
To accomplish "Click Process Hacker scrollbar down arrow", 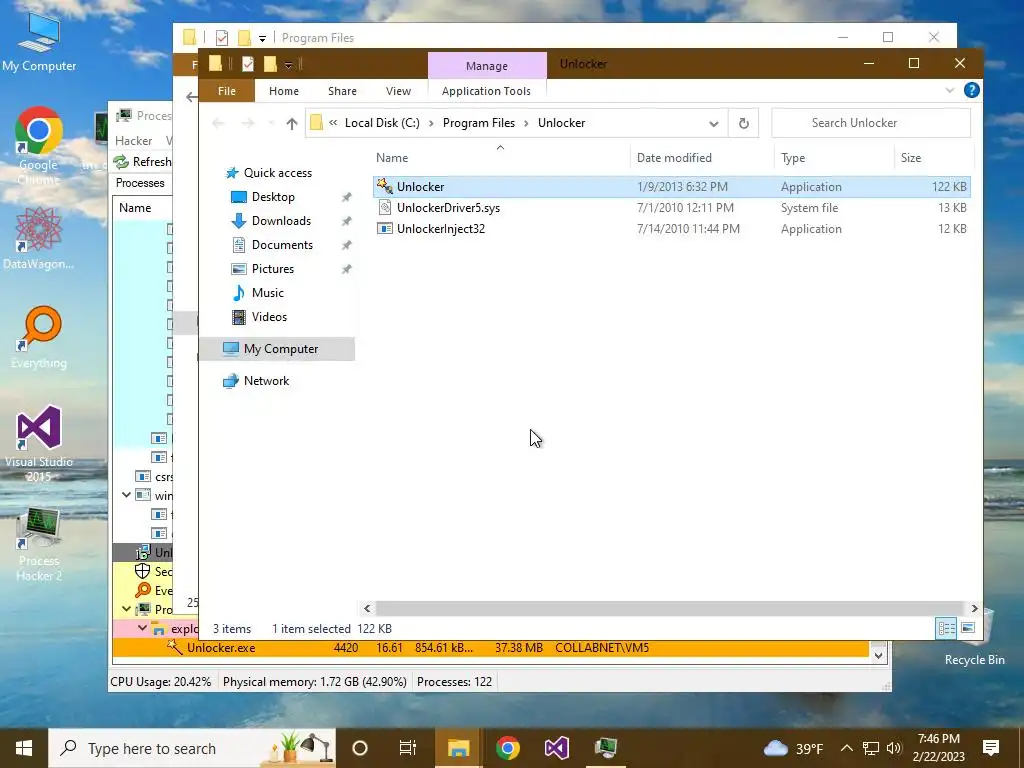I will [x=878, y=655].
